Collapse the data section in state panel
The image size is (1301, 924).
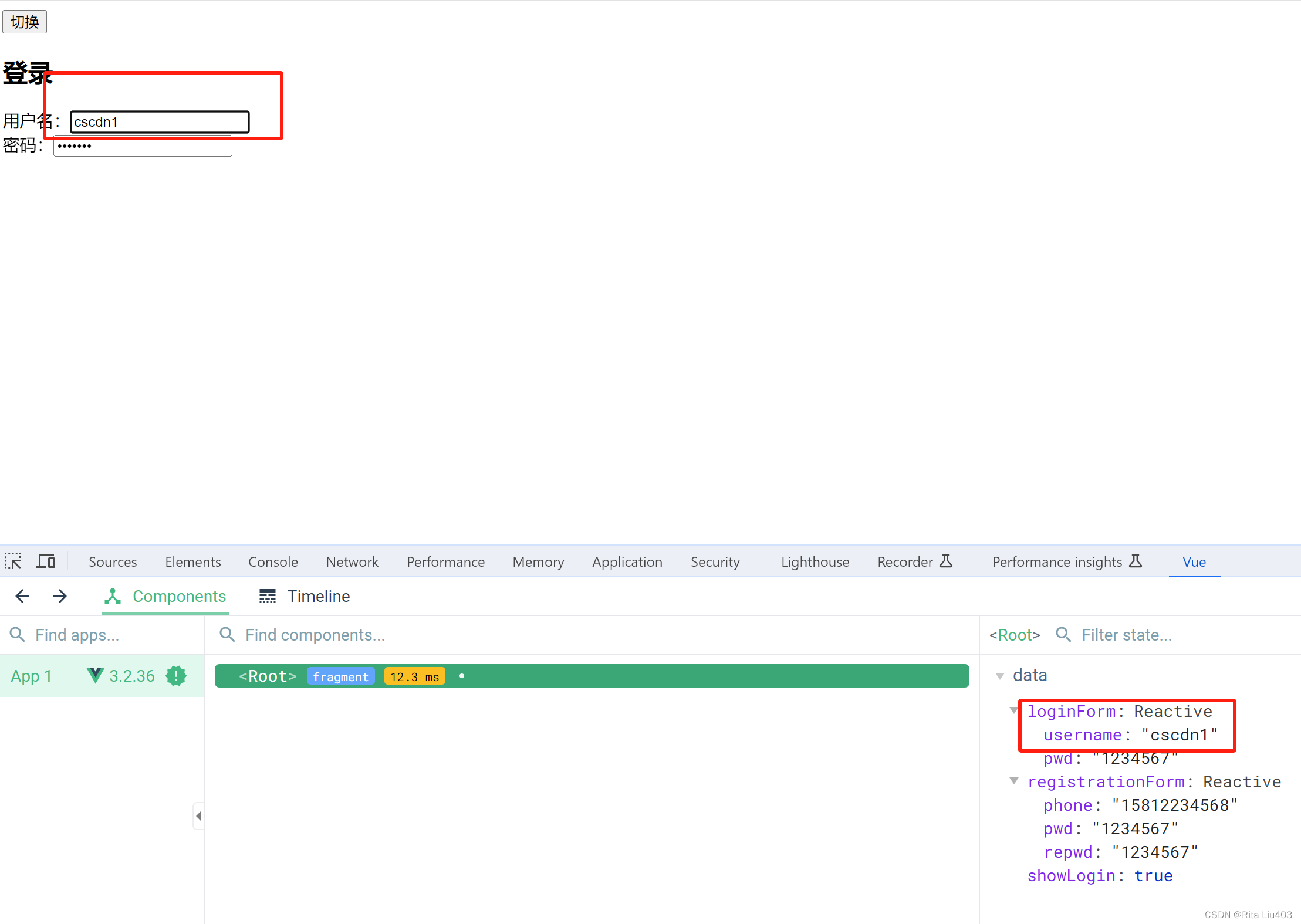[1000, 675]
